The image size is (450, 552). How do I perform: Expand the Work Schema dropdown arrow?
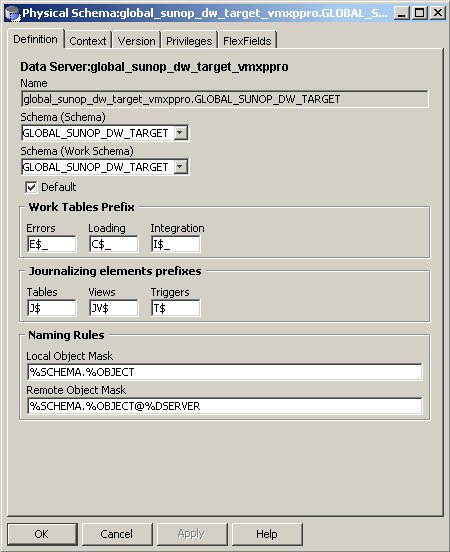(x=180, y=167)
